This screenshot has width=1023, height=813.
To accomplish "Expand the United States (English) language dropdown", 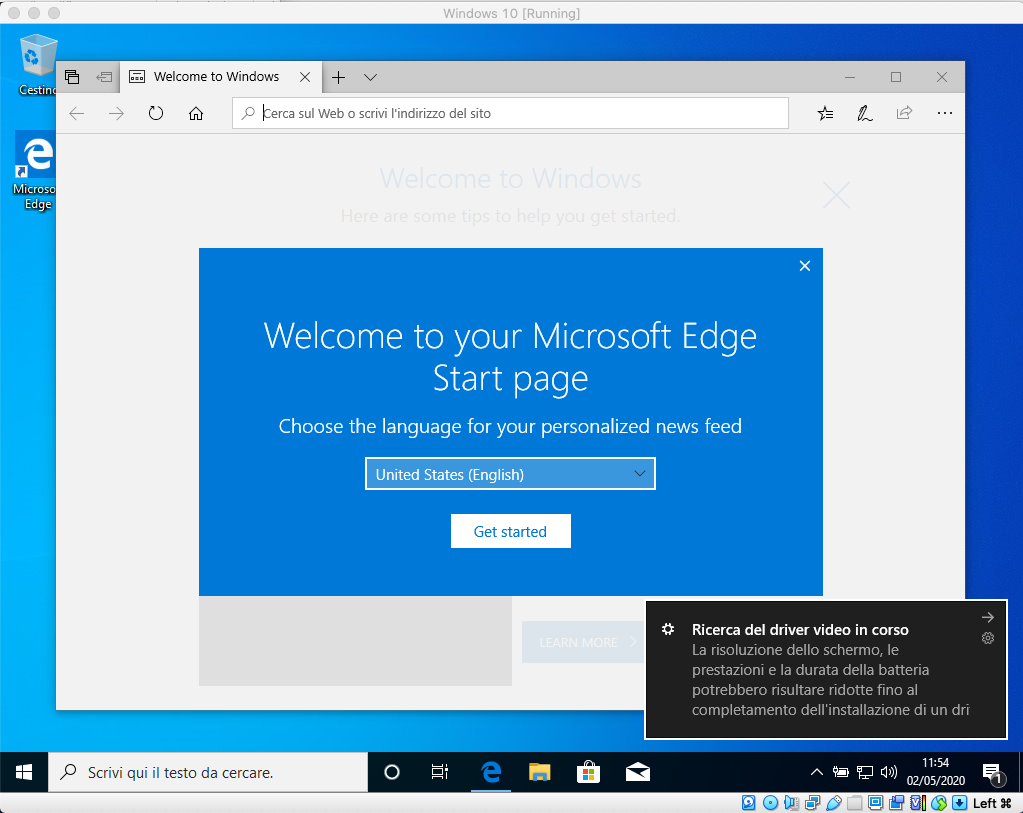I will tap(510, 474).
